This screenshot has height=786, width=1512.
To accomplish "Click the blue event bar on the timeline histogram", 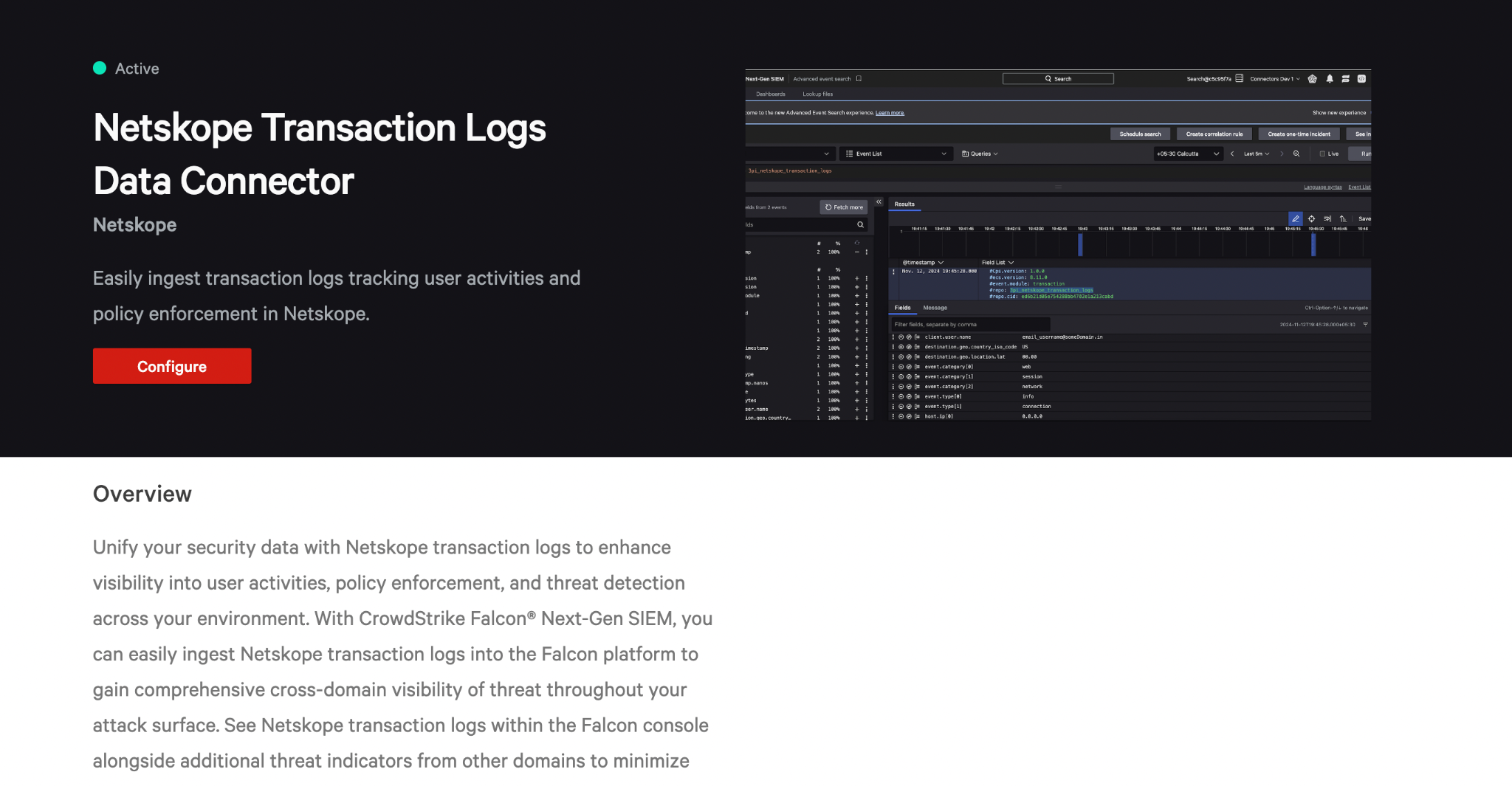I will 1082,244.
